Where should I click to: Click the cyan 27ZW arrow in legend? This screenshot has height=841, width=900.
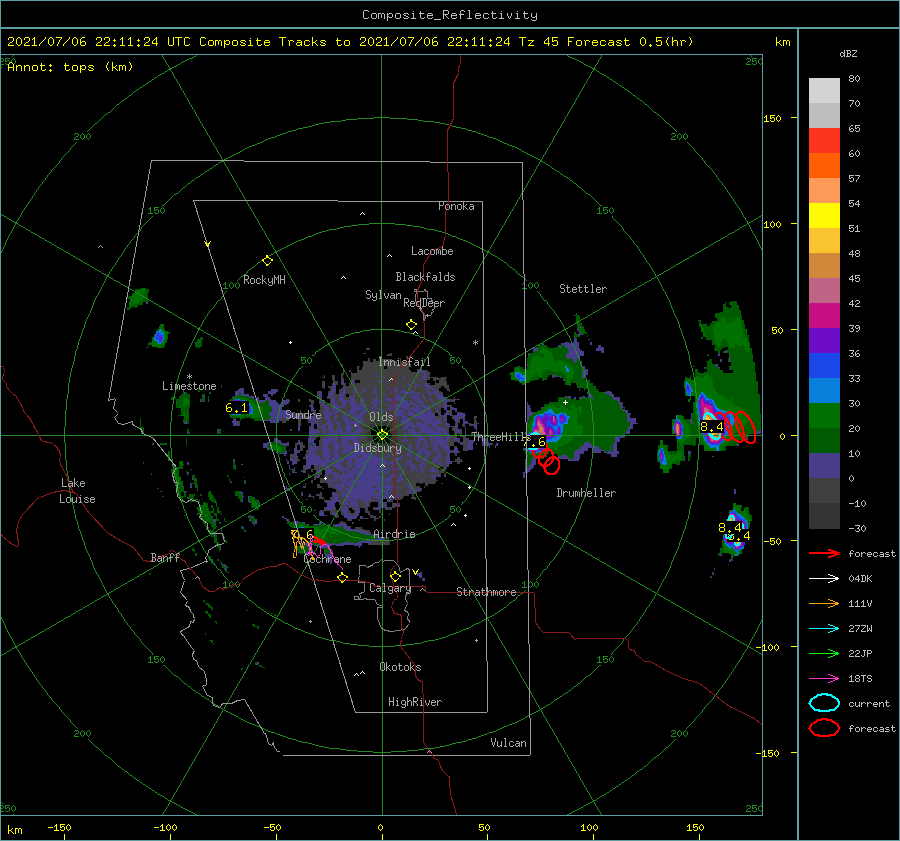824,629
